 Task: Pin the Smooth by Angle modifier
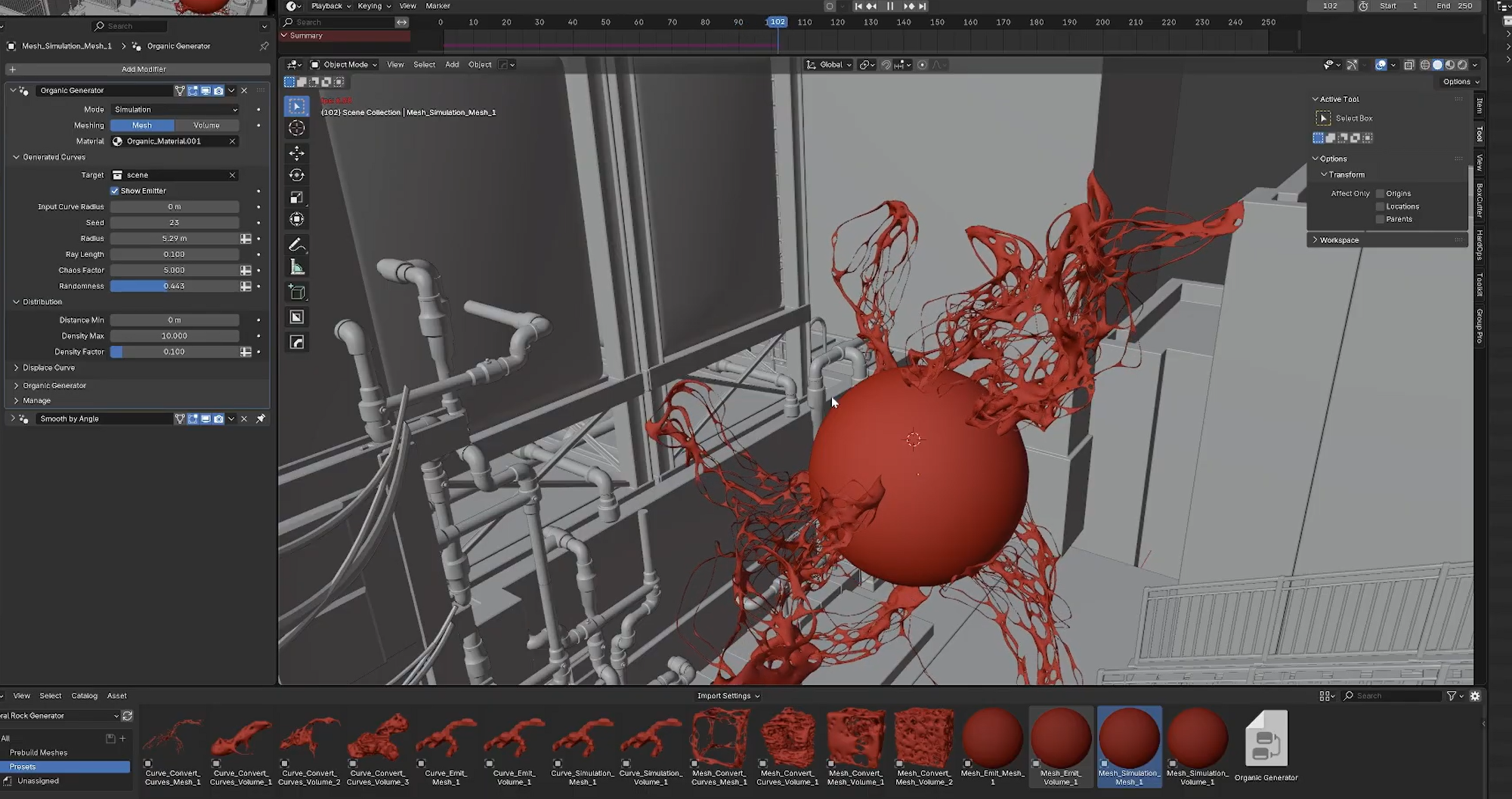click(261, 418)
